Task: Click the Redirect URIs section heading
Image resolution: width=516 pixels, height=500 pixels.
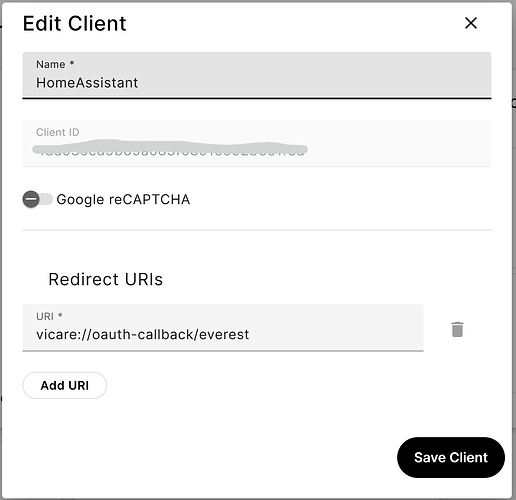Action: coord(105,279)
